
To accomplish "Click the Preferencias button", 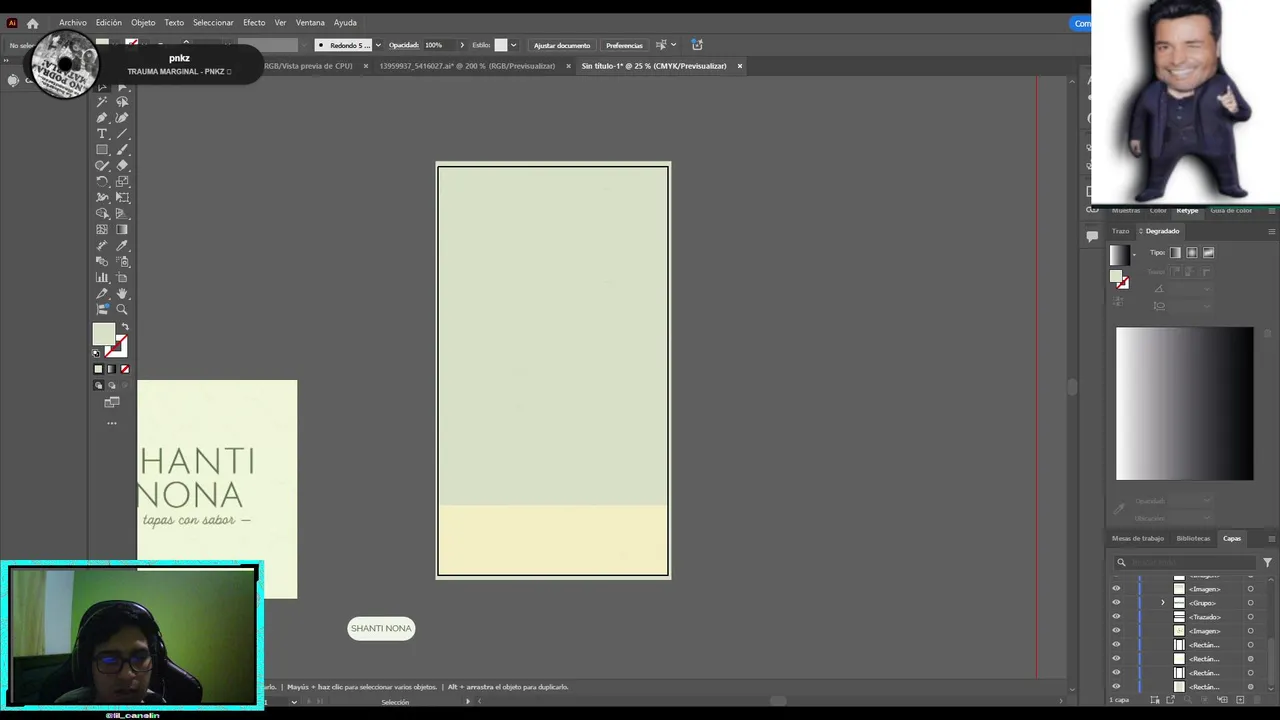I will tap(624, 45).
